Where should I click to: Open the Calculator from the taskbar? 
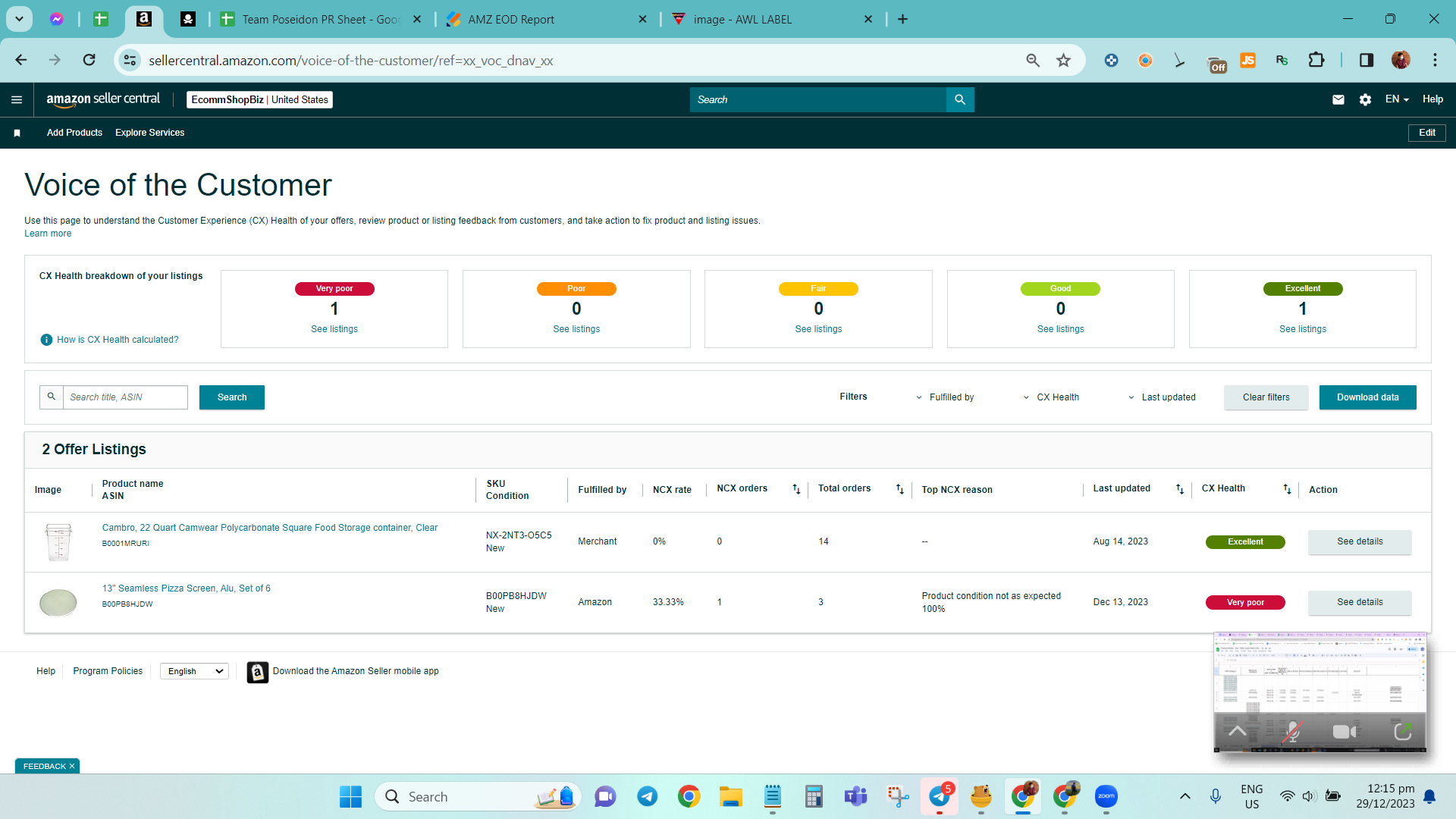814,796
